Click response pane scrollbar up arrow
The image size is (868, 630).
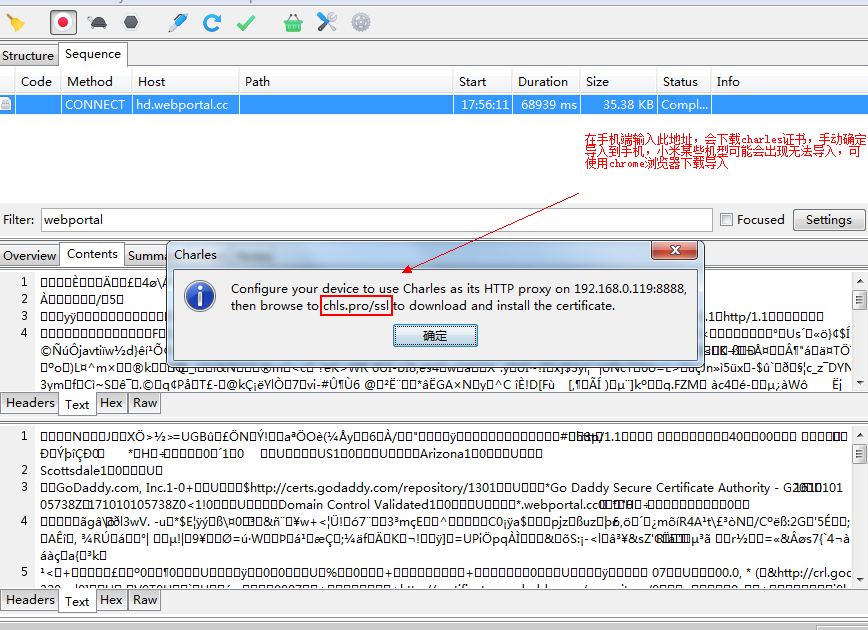pos(860,435)
